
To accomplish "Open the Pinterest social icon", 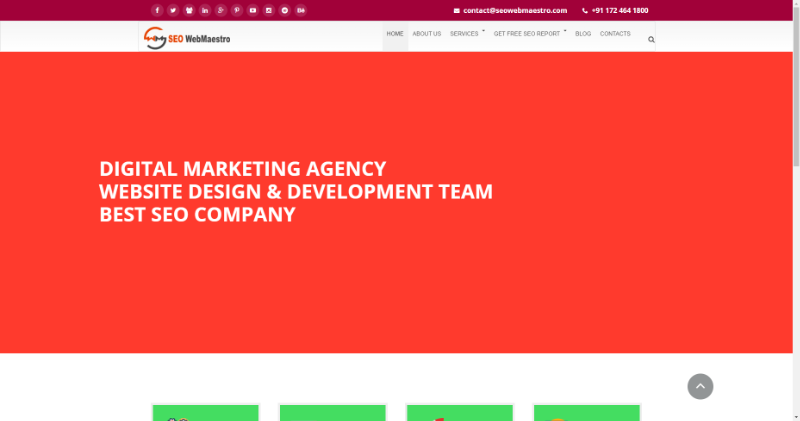I will click(x=237, y=10).
